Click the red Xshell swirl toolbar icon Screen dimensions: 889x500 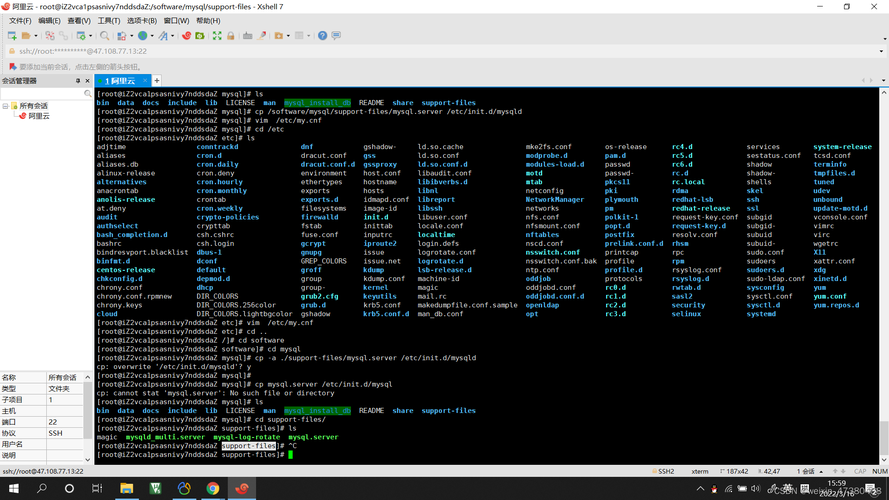pos(187,35)
